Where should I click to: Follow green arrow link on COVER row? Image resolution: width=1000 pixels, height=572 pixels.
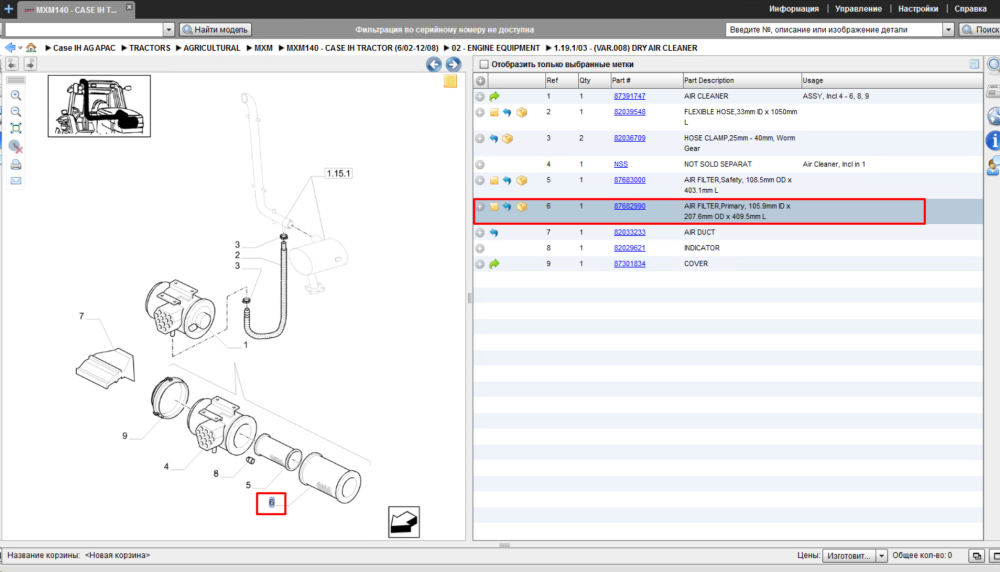[x=494, y=264]
